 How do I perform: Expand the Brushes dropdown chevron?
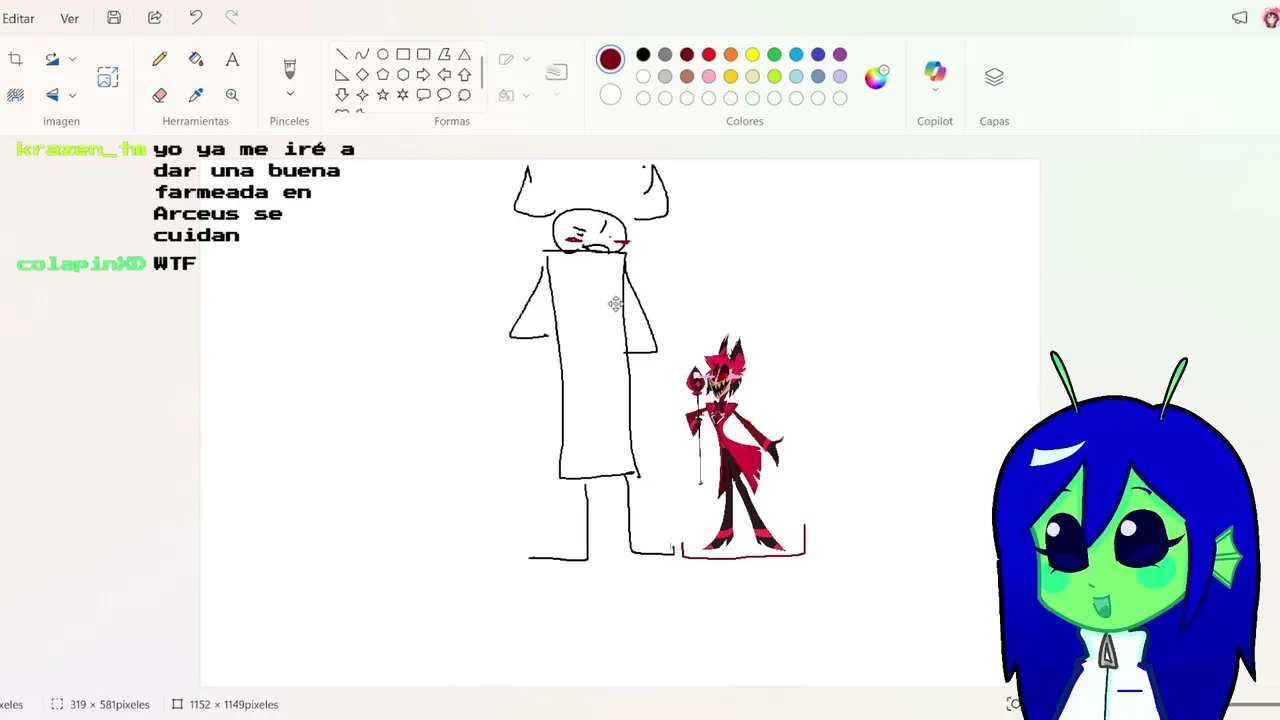click(290, 94)
